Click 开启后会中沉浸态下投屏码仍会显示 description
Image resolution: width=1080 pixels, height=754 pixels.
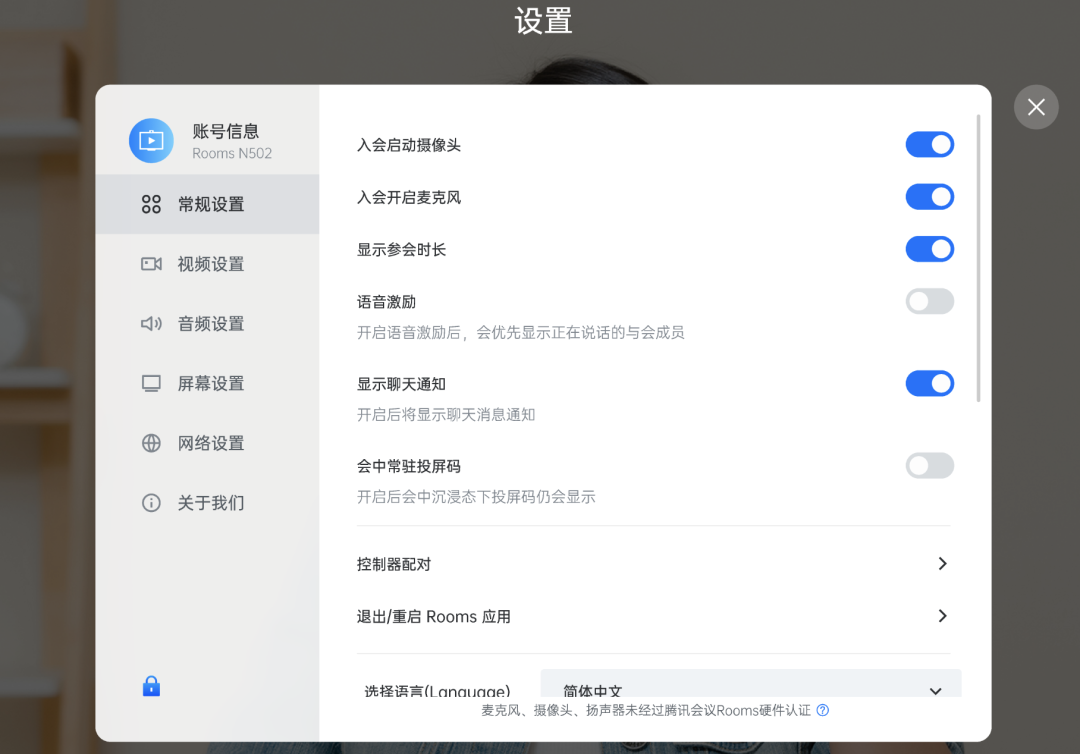pyautogui.click(x=476, y=496)
